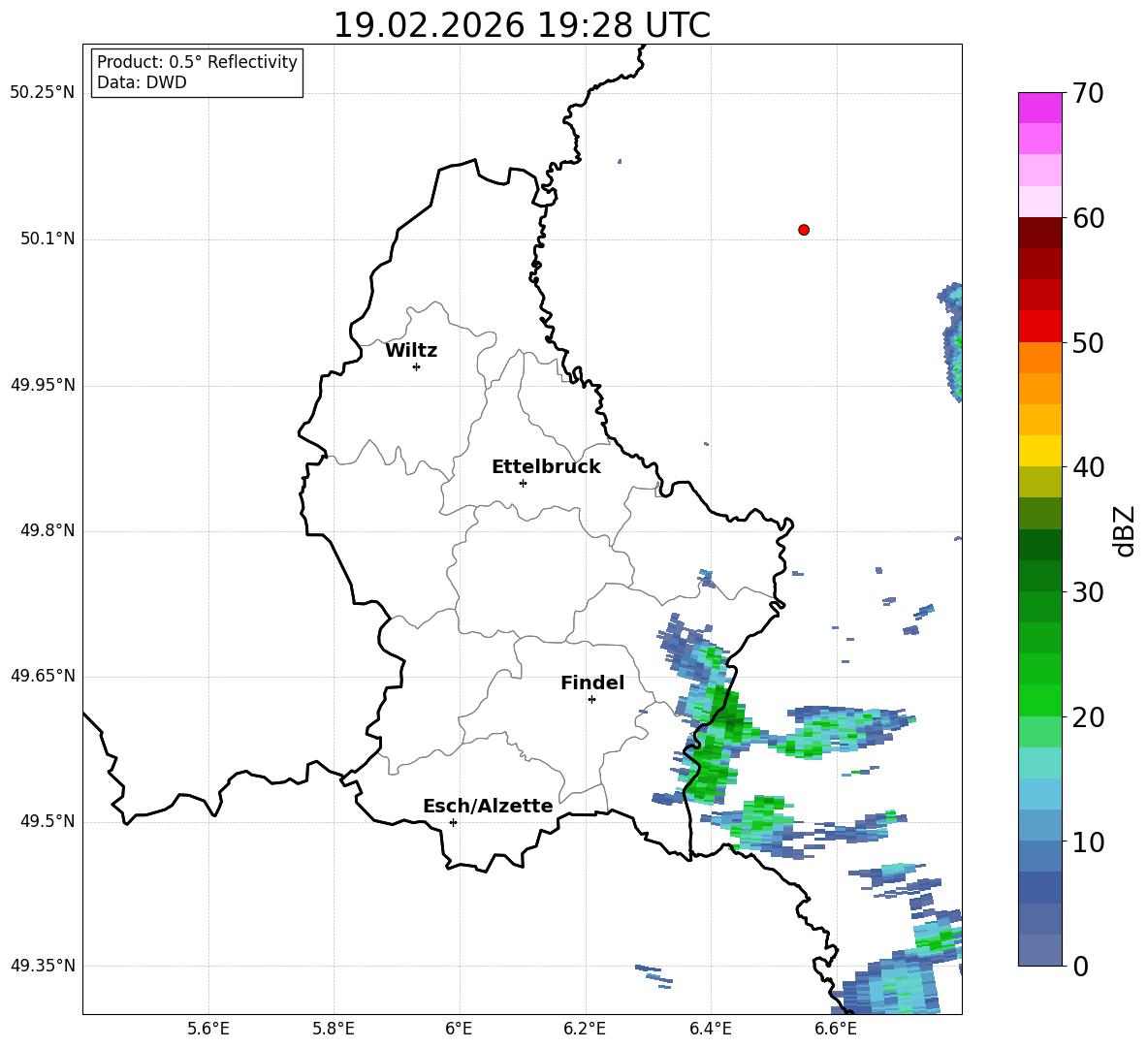Click the 'Wiltz' city label
The height and width of the screenshot is (1048, 1148).
(411, 351)
